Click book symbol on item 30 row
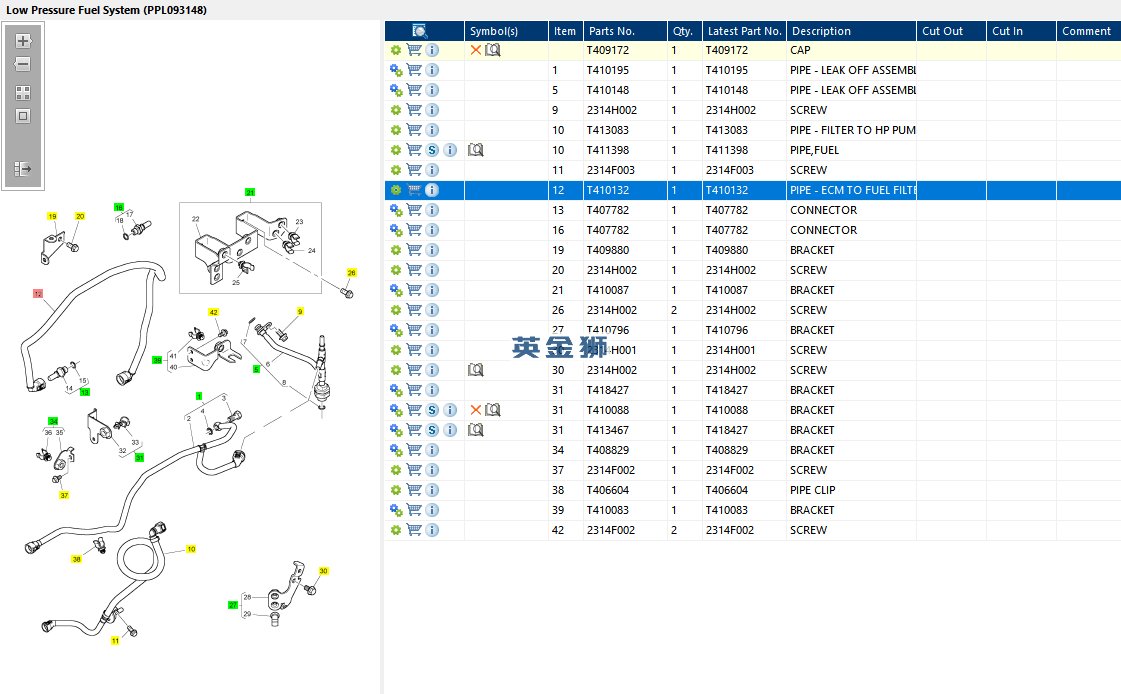This screenshot has height=694, width=1121. pyautogui.click(x=475, y=370)
